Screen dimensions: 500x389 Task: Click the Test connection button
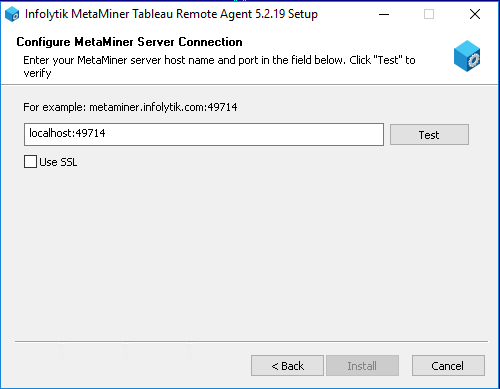pyautogui.click(x=429, y=135)
